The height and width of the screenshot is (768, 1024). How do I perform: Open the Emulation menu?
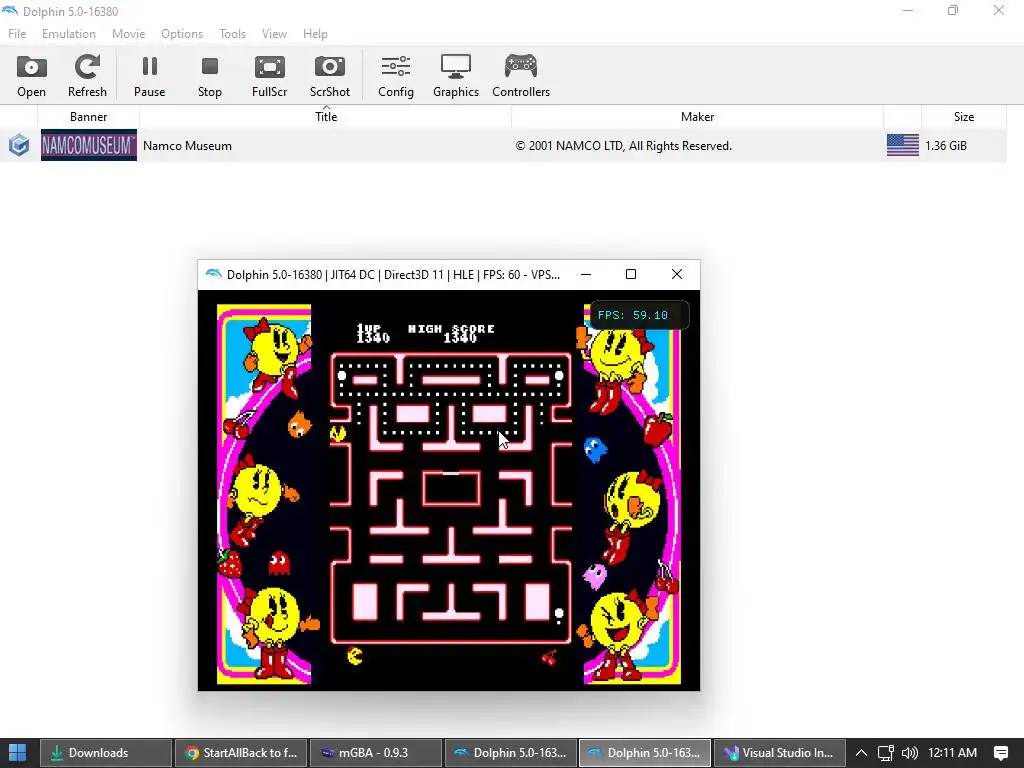click(x=69, y=34)
